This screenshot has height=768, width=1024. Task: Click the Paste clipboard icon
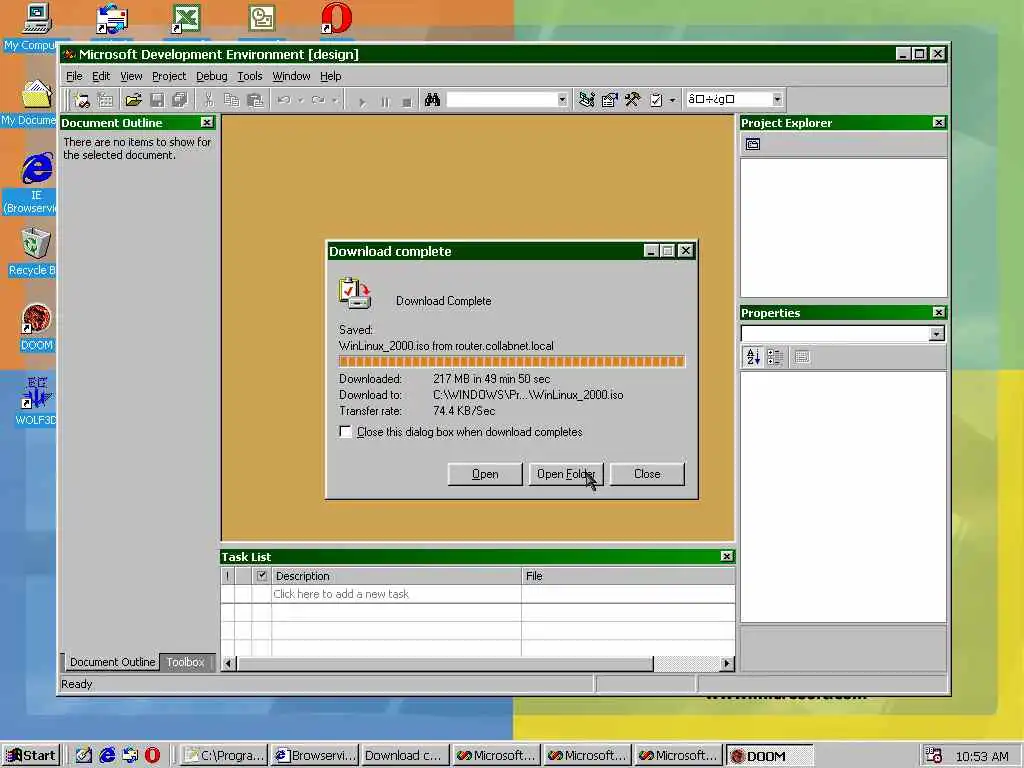click(x=255, y=100)
